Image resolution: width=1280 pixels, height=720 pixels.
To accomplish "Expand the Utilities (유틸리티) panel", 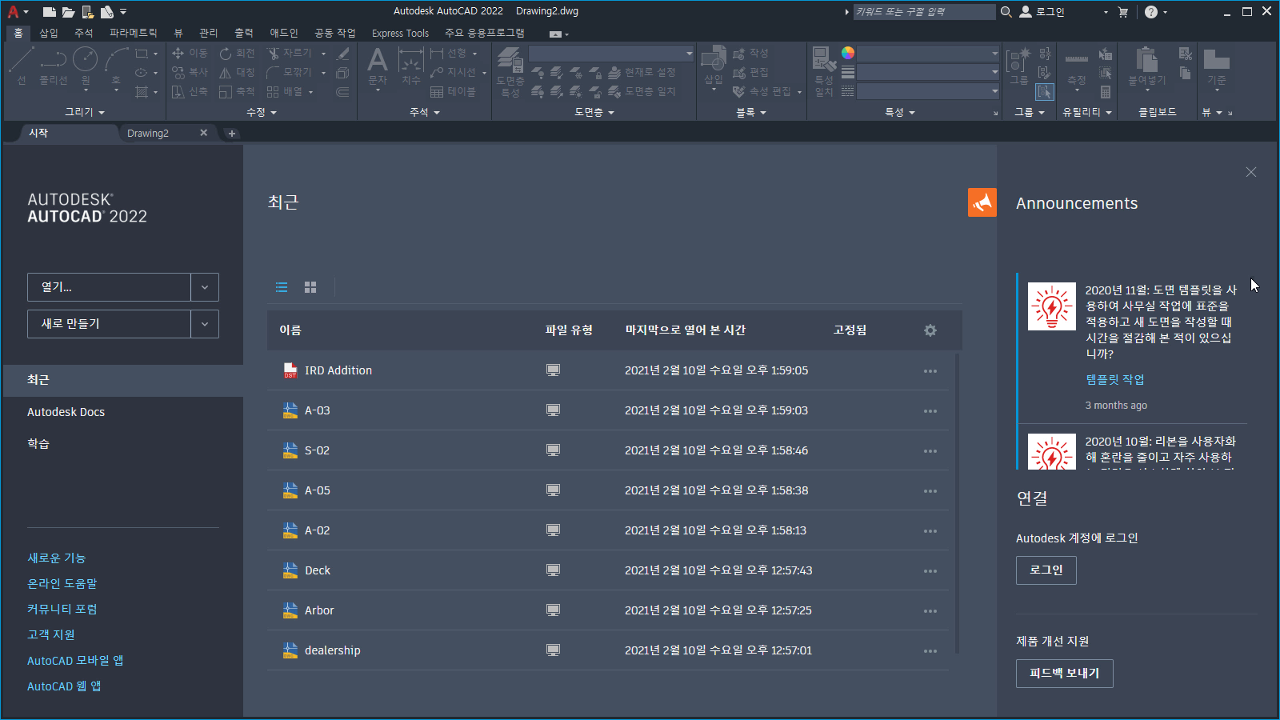I will [1087, 112].
